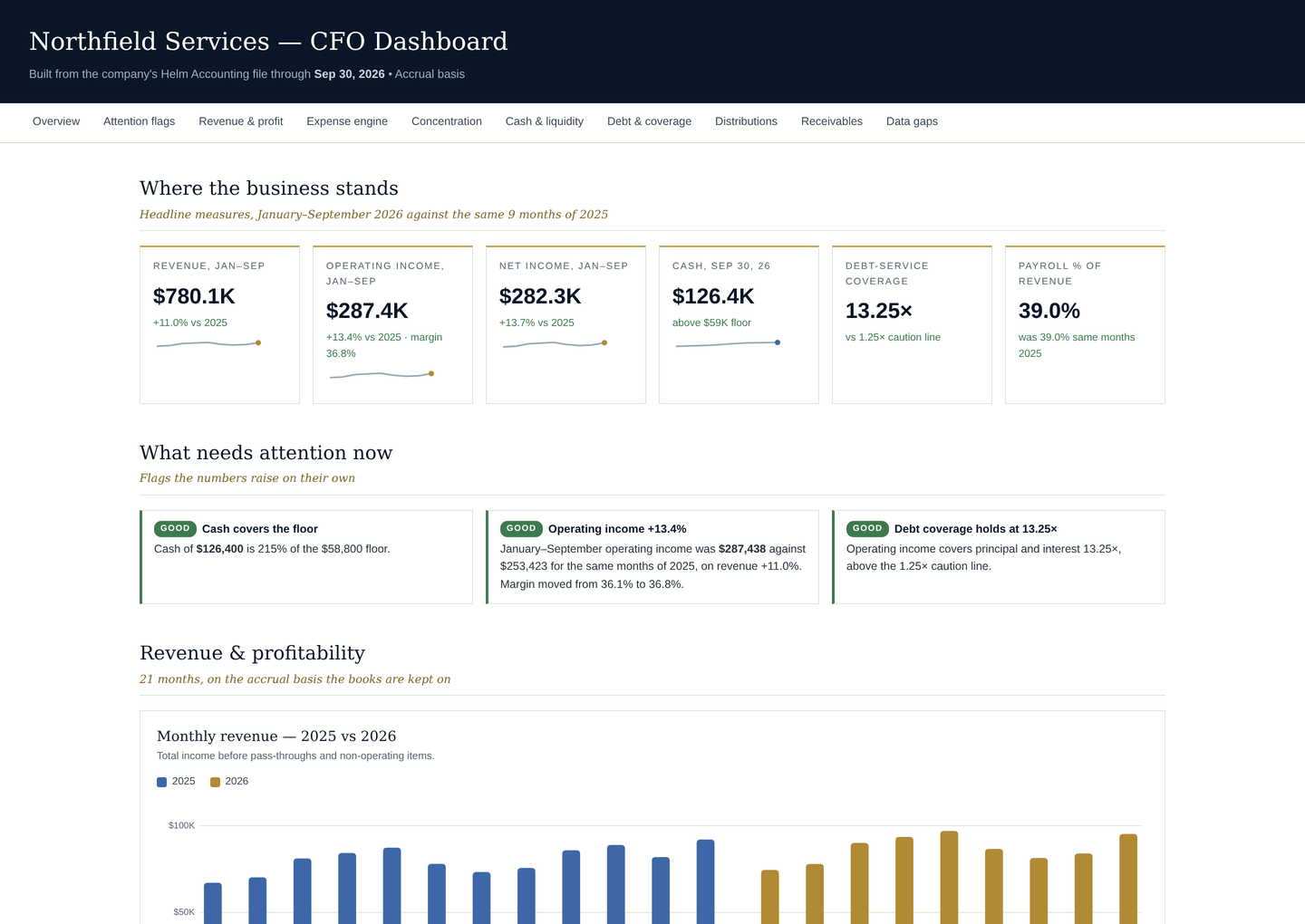1305x924 pixels.
Task: Click the '+11.0% vs 2025' revenue change
Action: pos(190,322)
